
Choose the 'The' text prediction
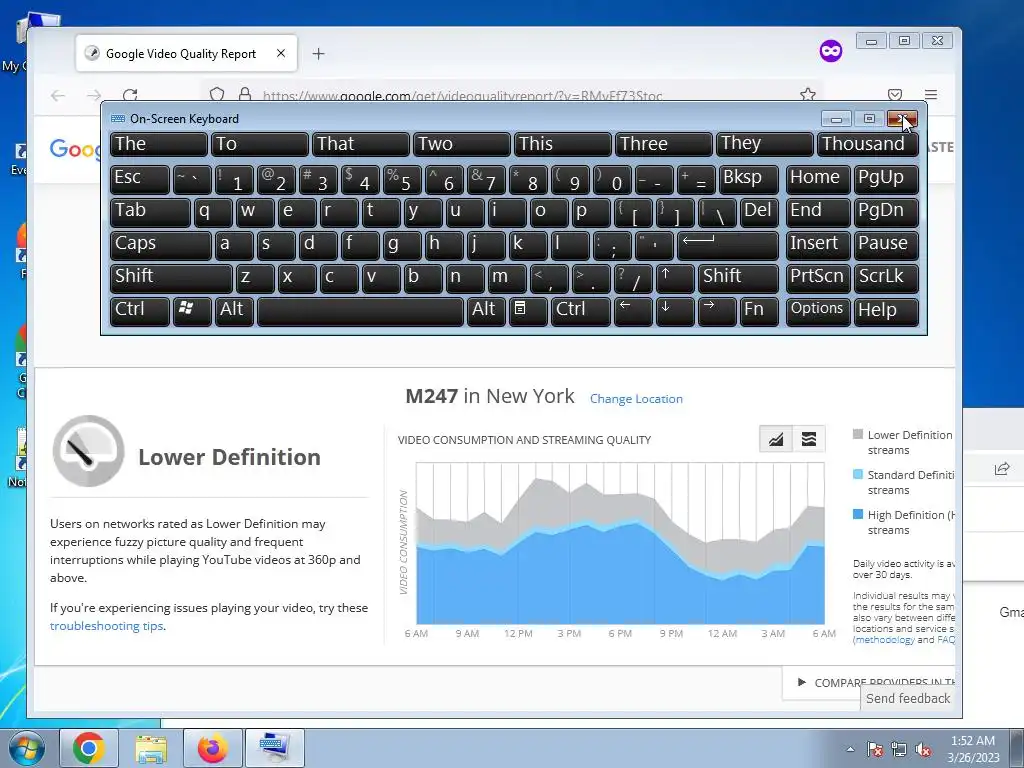click(x=159, y=145)
